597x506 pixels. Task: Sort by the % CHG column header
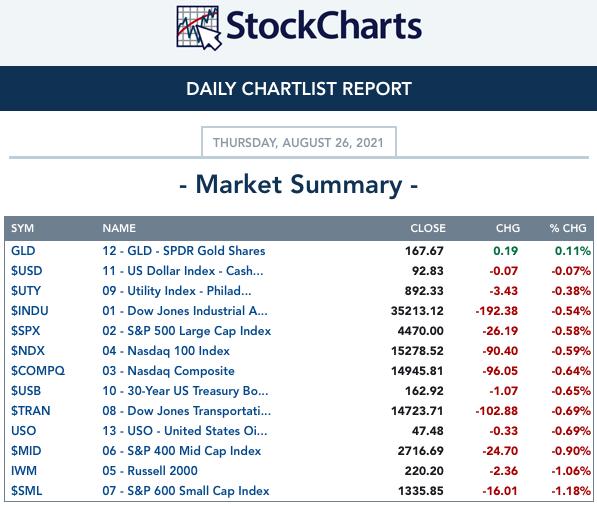(x=568, y=228)
